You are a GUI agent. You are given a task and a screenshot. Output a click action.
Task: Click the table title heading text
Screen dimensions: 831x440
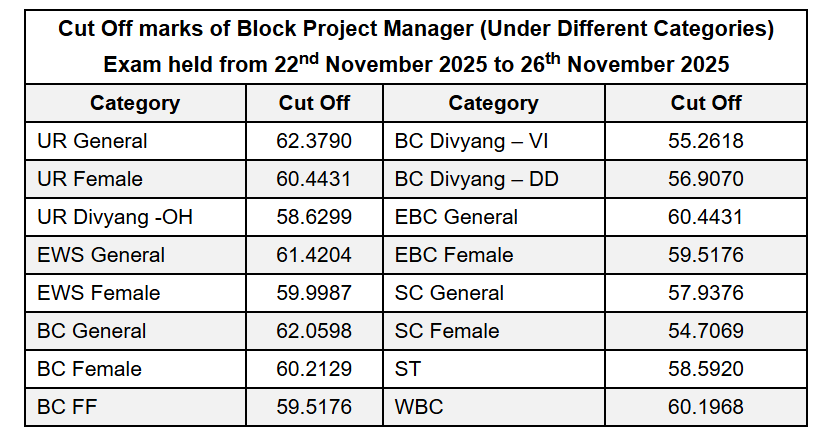point(416,30)
